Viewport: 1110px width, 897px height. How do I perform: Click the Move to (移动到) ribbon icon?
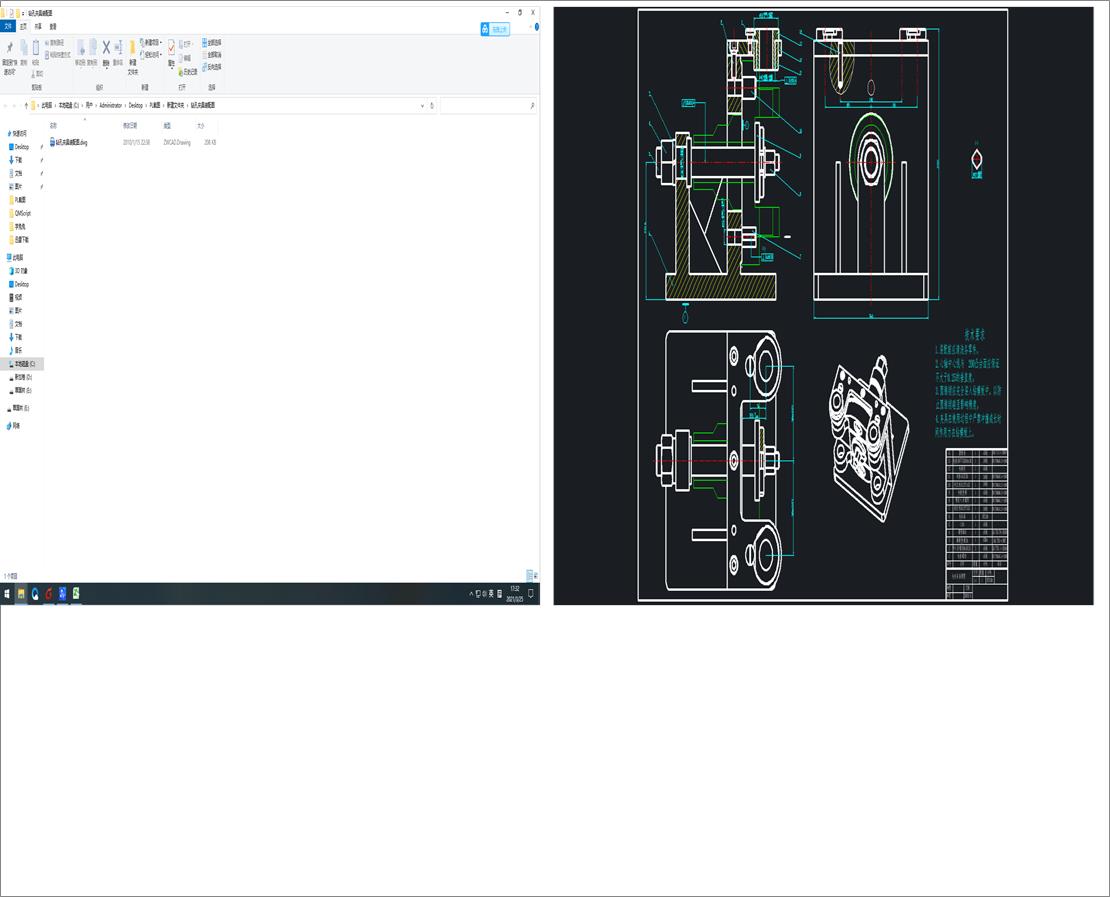coord(81,48)
